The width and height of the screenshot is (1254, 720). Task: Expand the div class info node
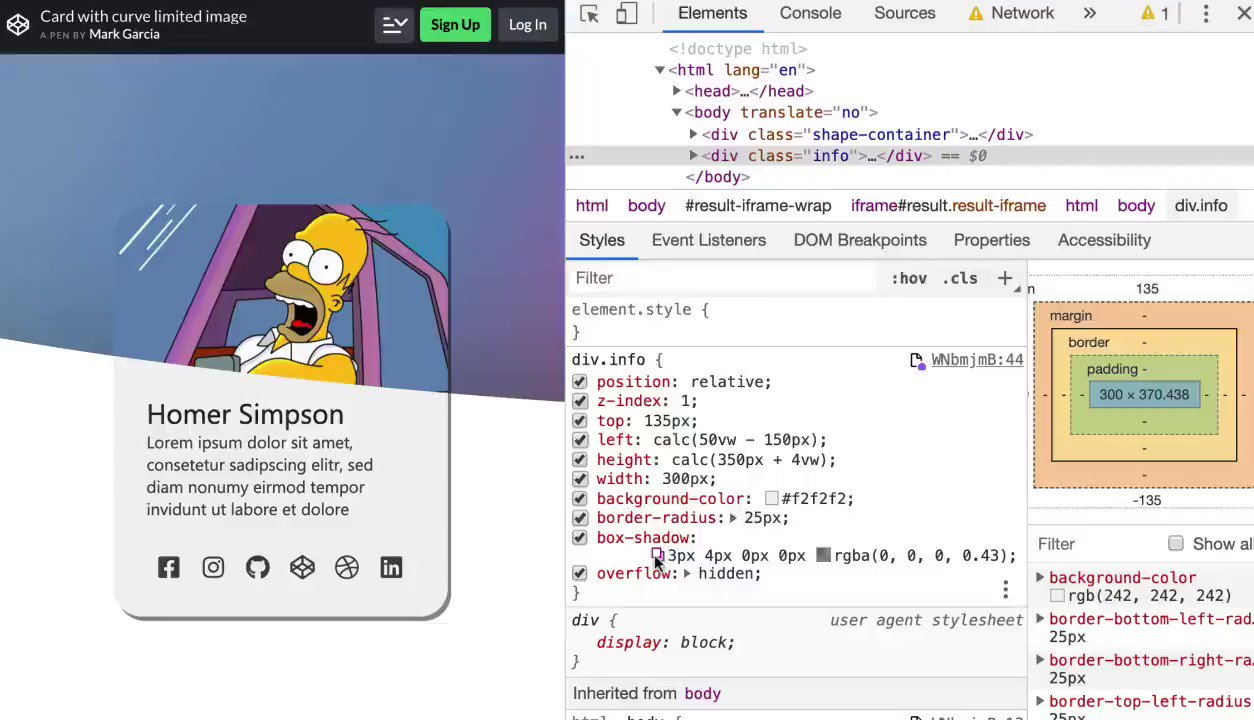(694, 156)
